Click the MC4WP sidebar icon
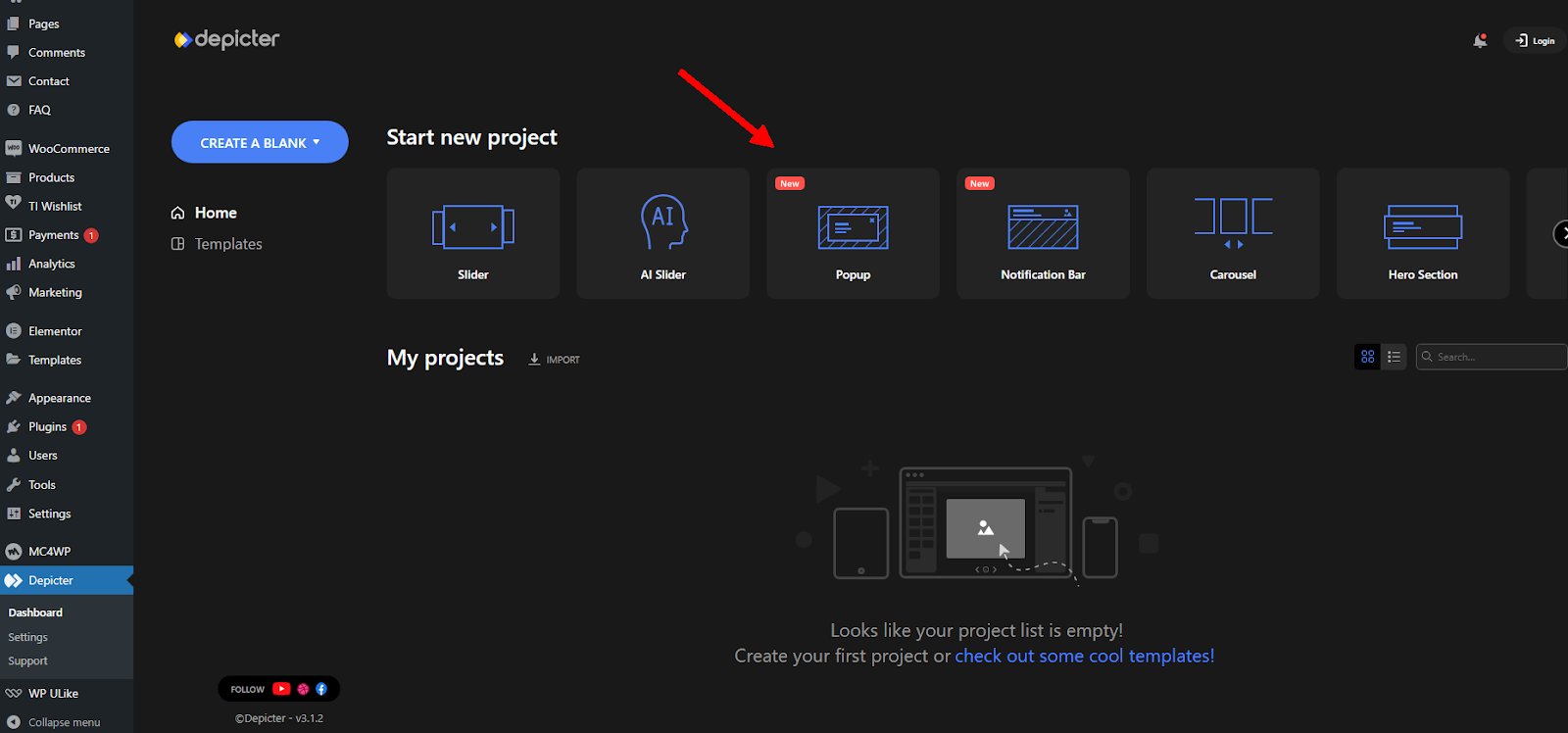Screen dimensions: 1568x733 coord(14,552)
